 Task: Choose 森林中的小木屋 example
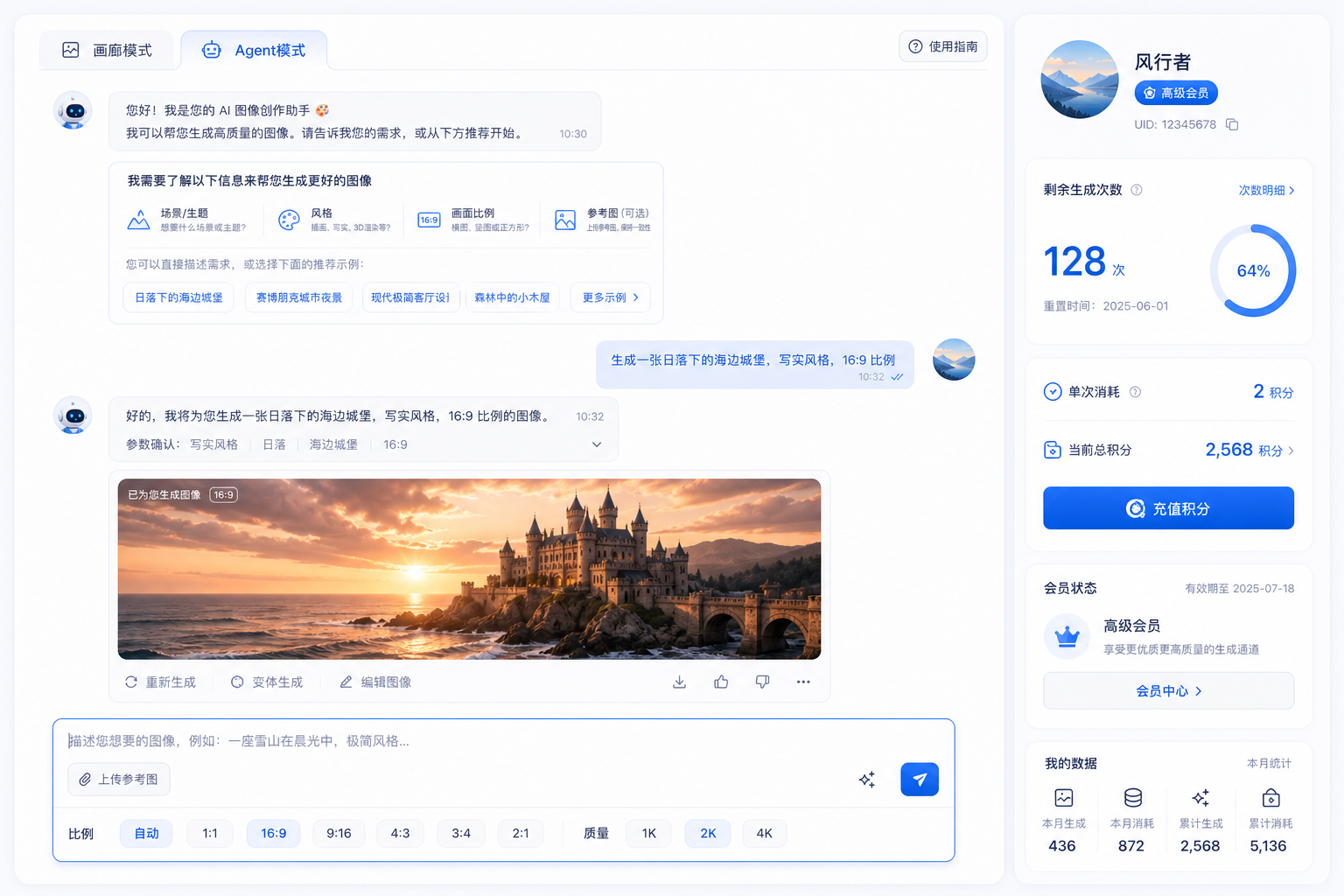pos(513,297)
